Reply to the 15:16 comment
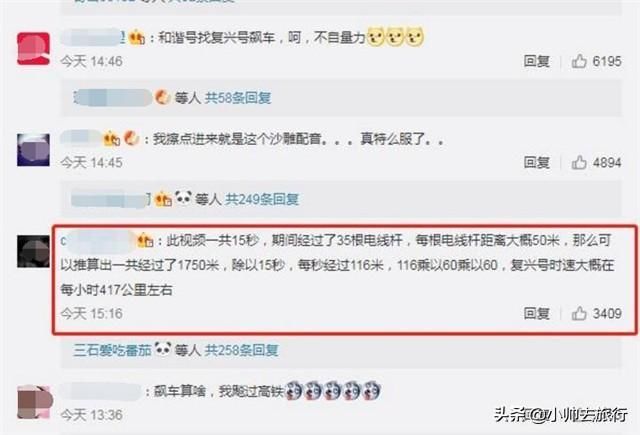640x435 pixels. pos(537,313)
